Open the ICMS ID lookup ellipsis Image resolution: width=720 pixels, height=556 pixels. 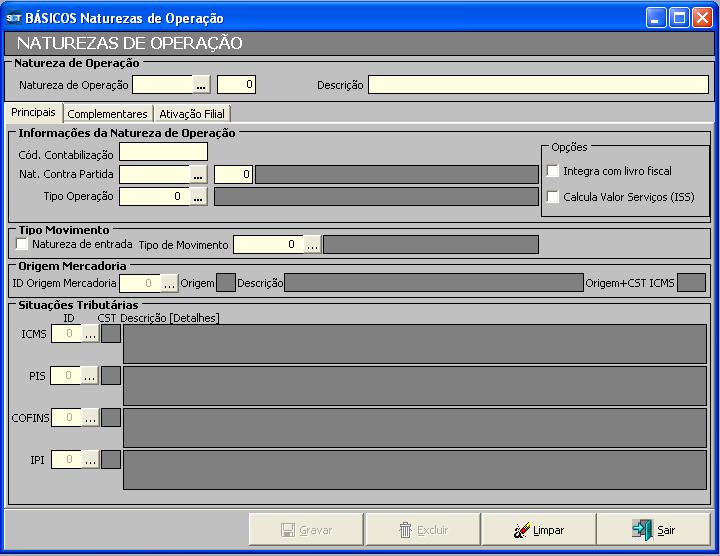90,334
